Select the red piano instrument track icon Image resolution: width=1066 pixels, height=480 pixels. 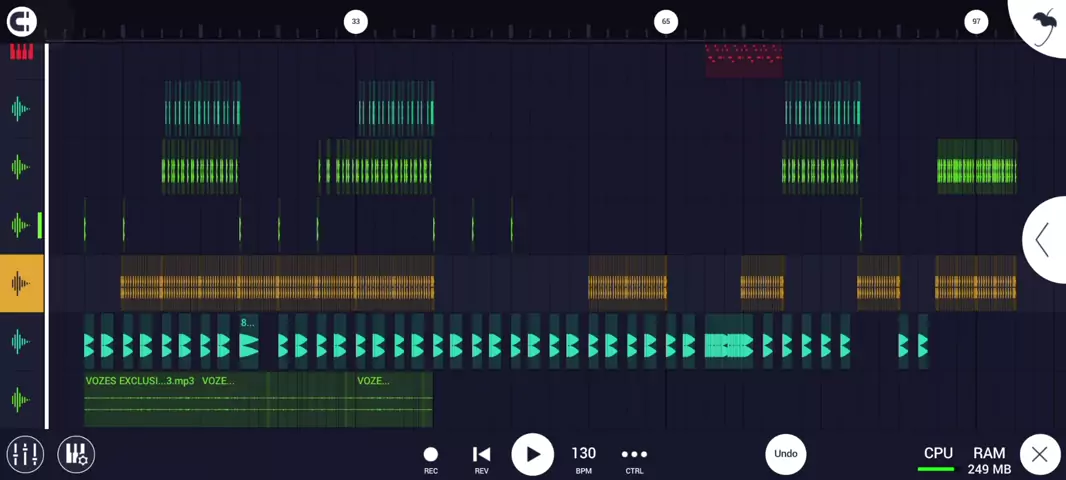tap(21, 51)
